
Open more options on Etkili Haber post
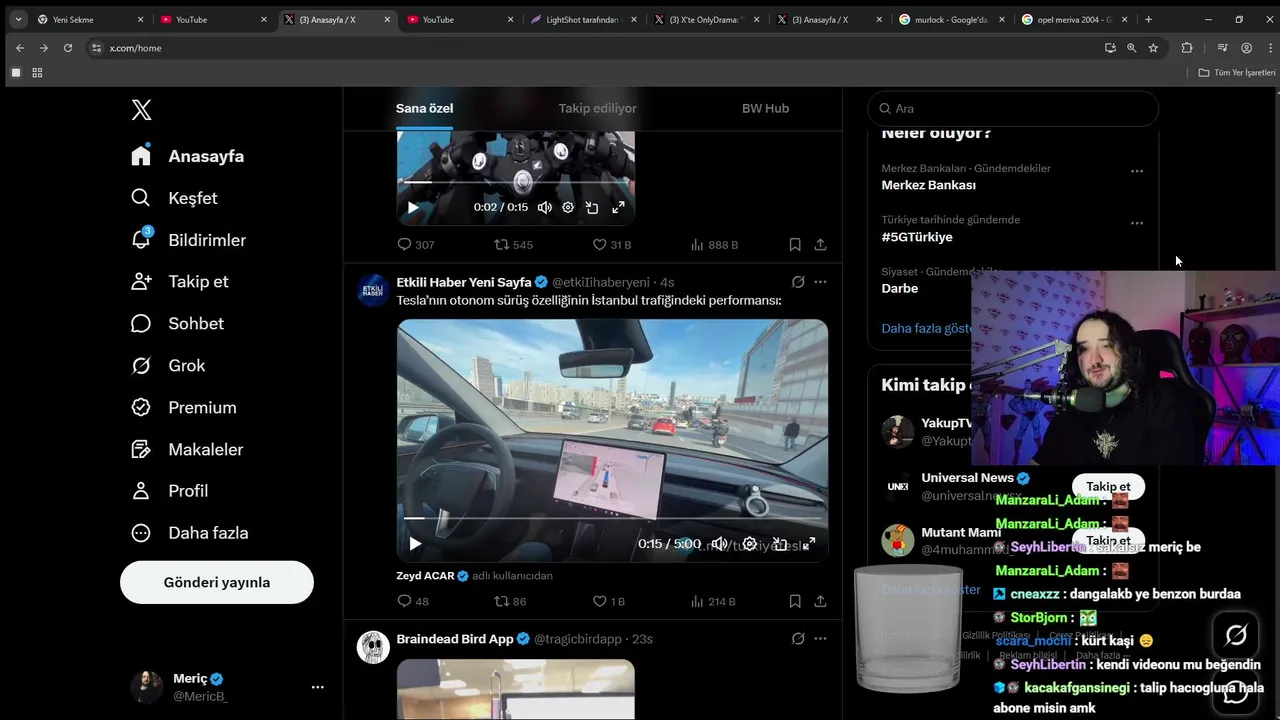[820, 282]
